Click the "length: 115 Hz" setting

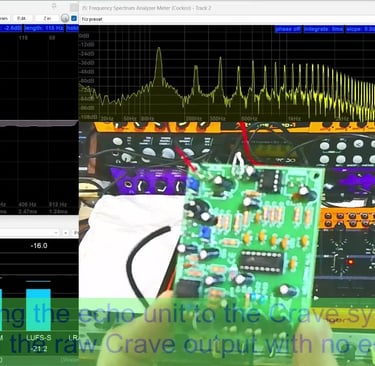point(44,28)
